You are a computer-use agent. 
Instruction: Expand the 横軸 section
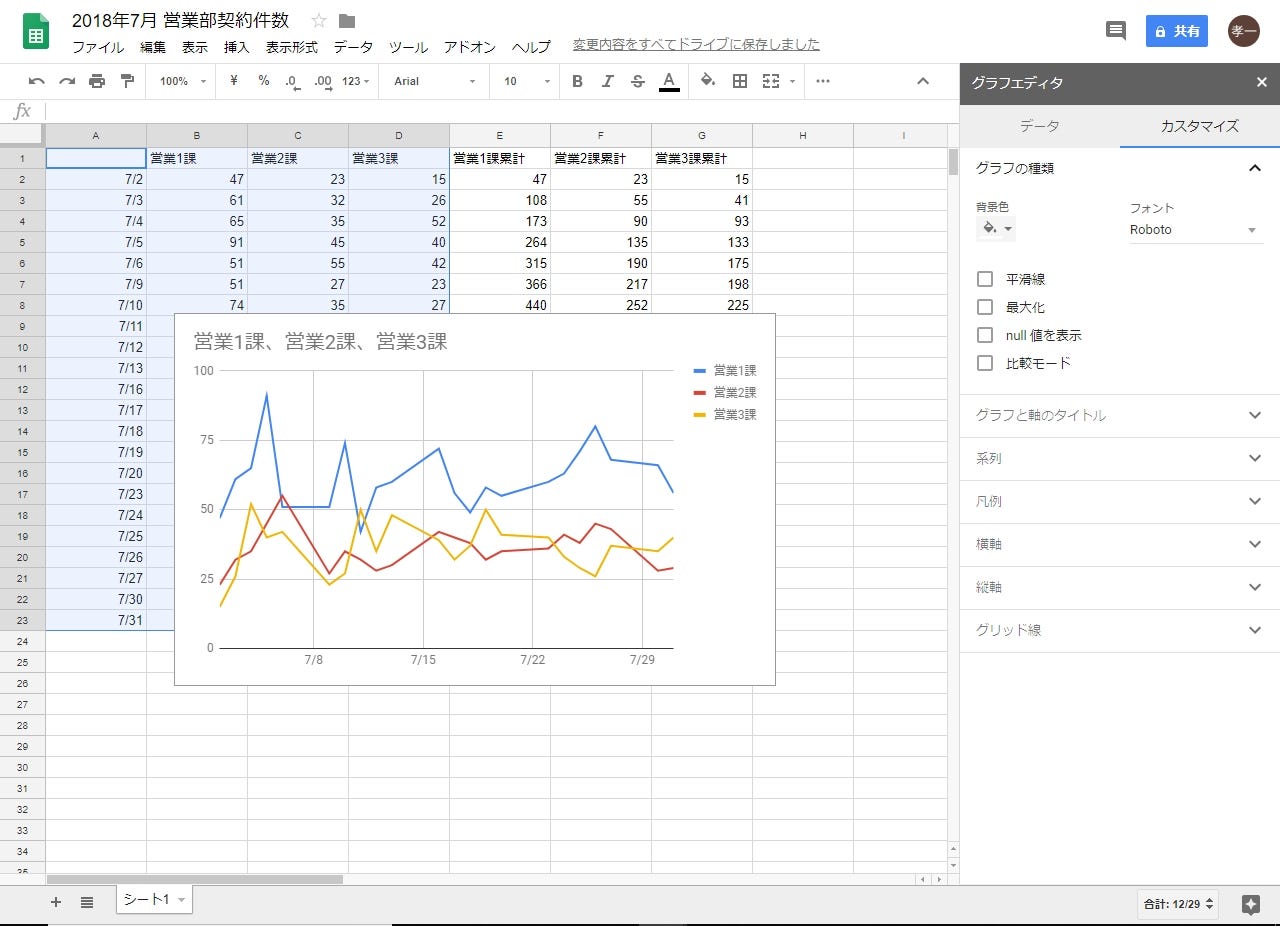(1119, 544)
